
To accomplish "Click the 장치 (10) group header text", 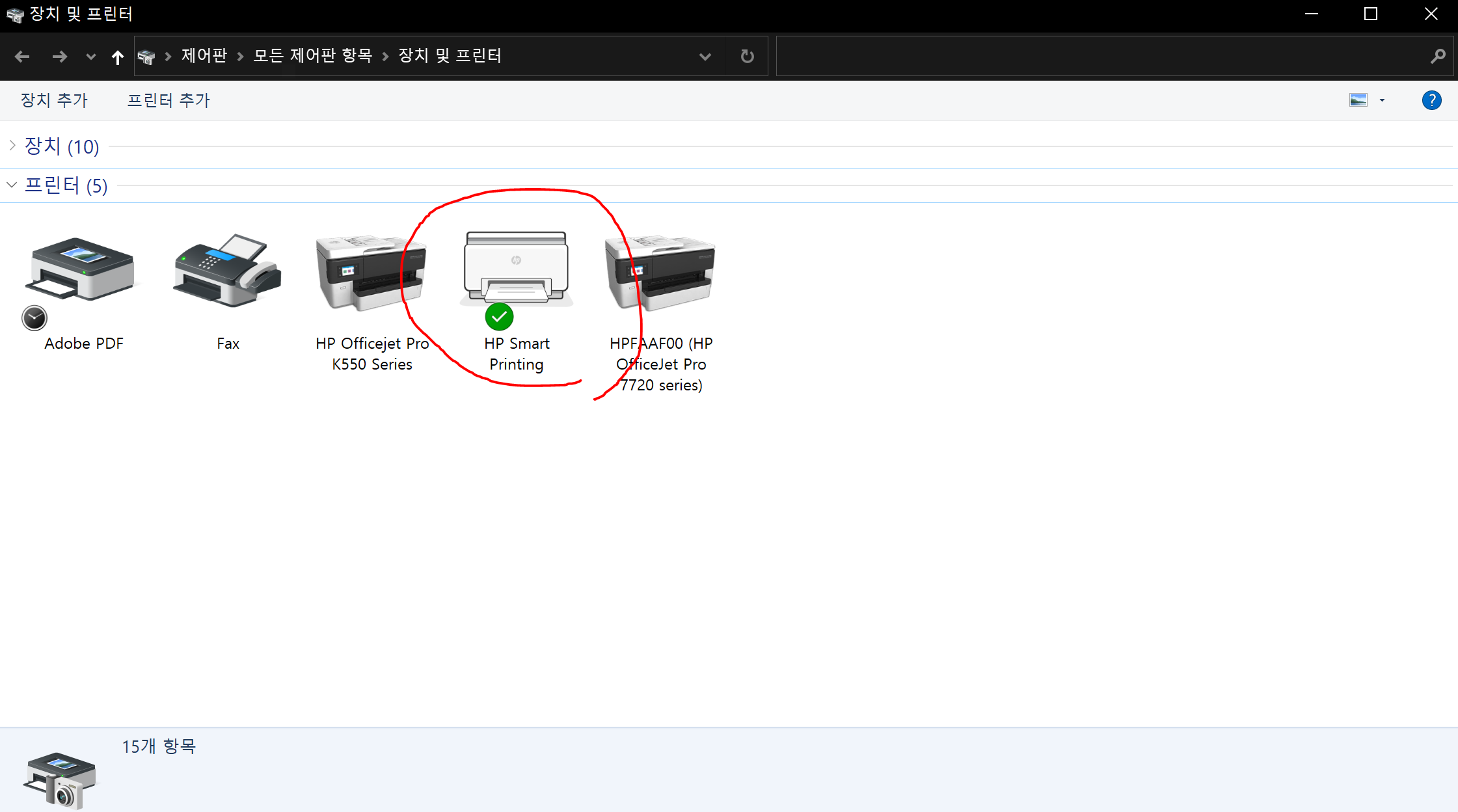I will pyautogui.click(x=62, y=146).
